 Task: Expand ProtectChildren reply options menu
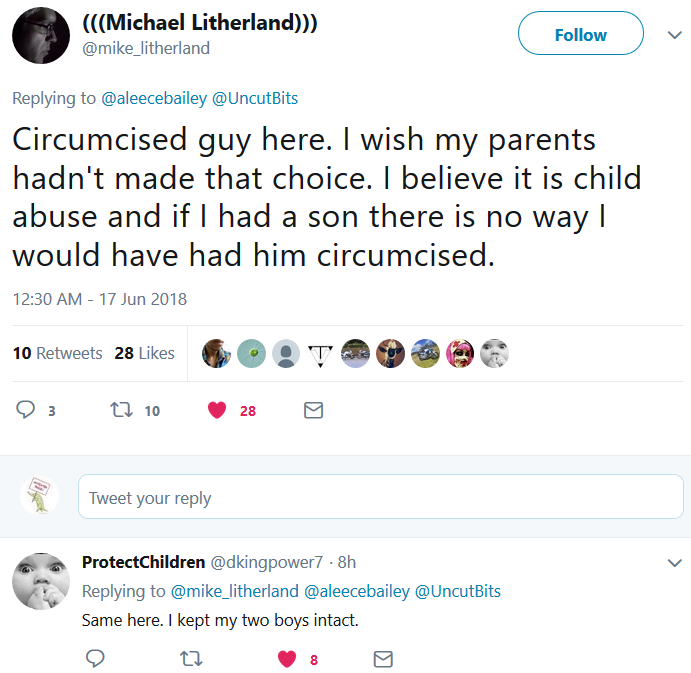point(673,563)
